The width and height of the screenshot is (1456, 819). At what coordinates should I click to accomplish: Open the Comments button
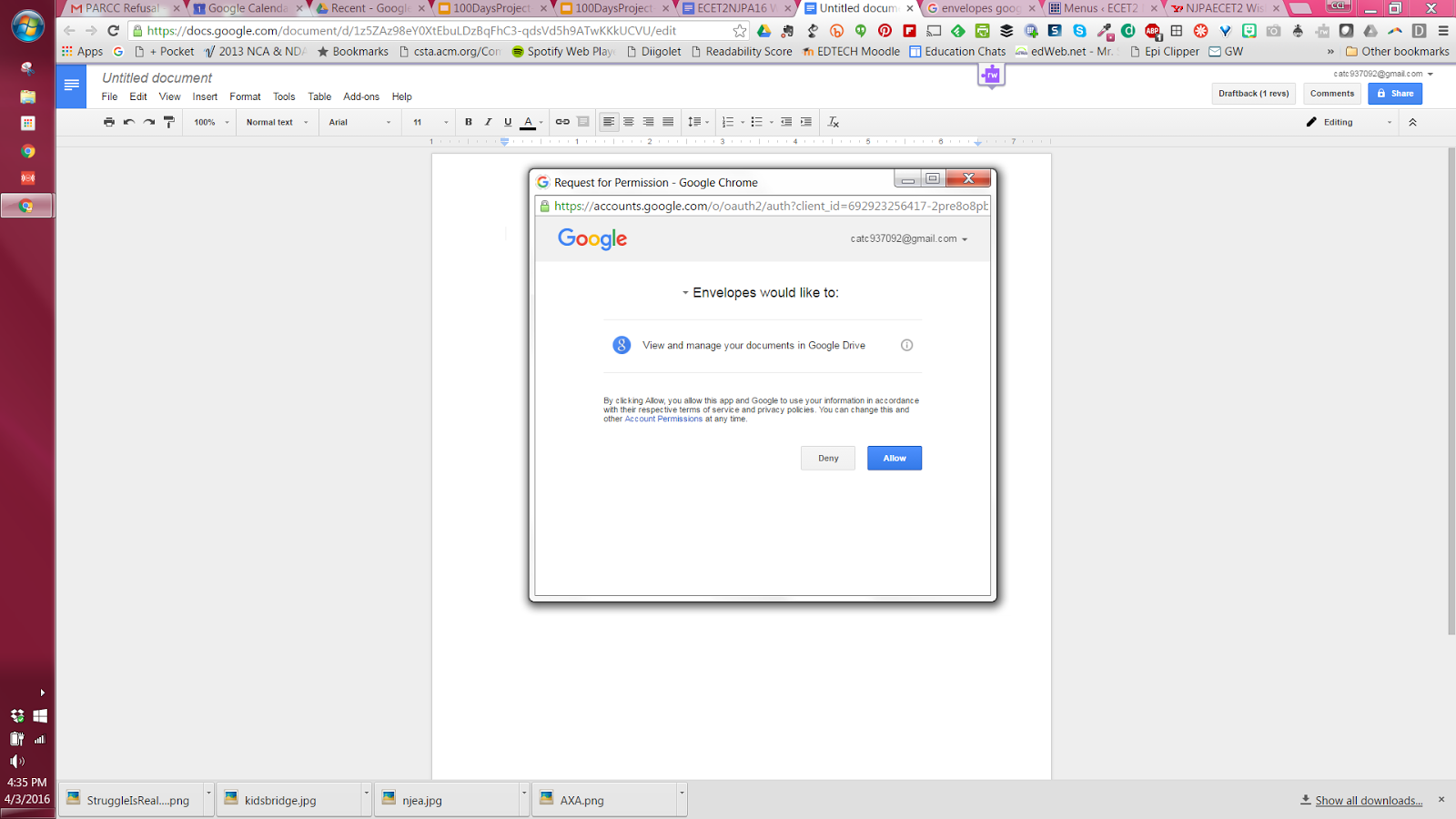pos(1332,94)
